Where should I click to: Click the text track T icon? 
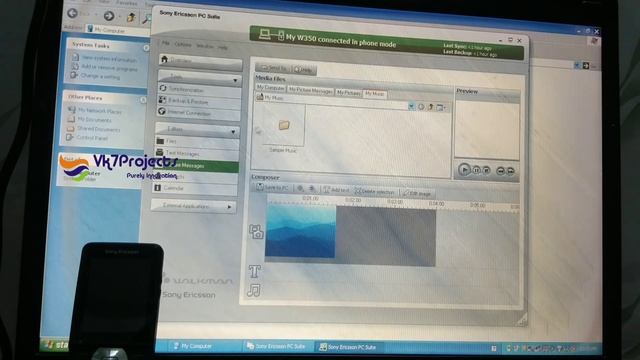pos(254,271)
